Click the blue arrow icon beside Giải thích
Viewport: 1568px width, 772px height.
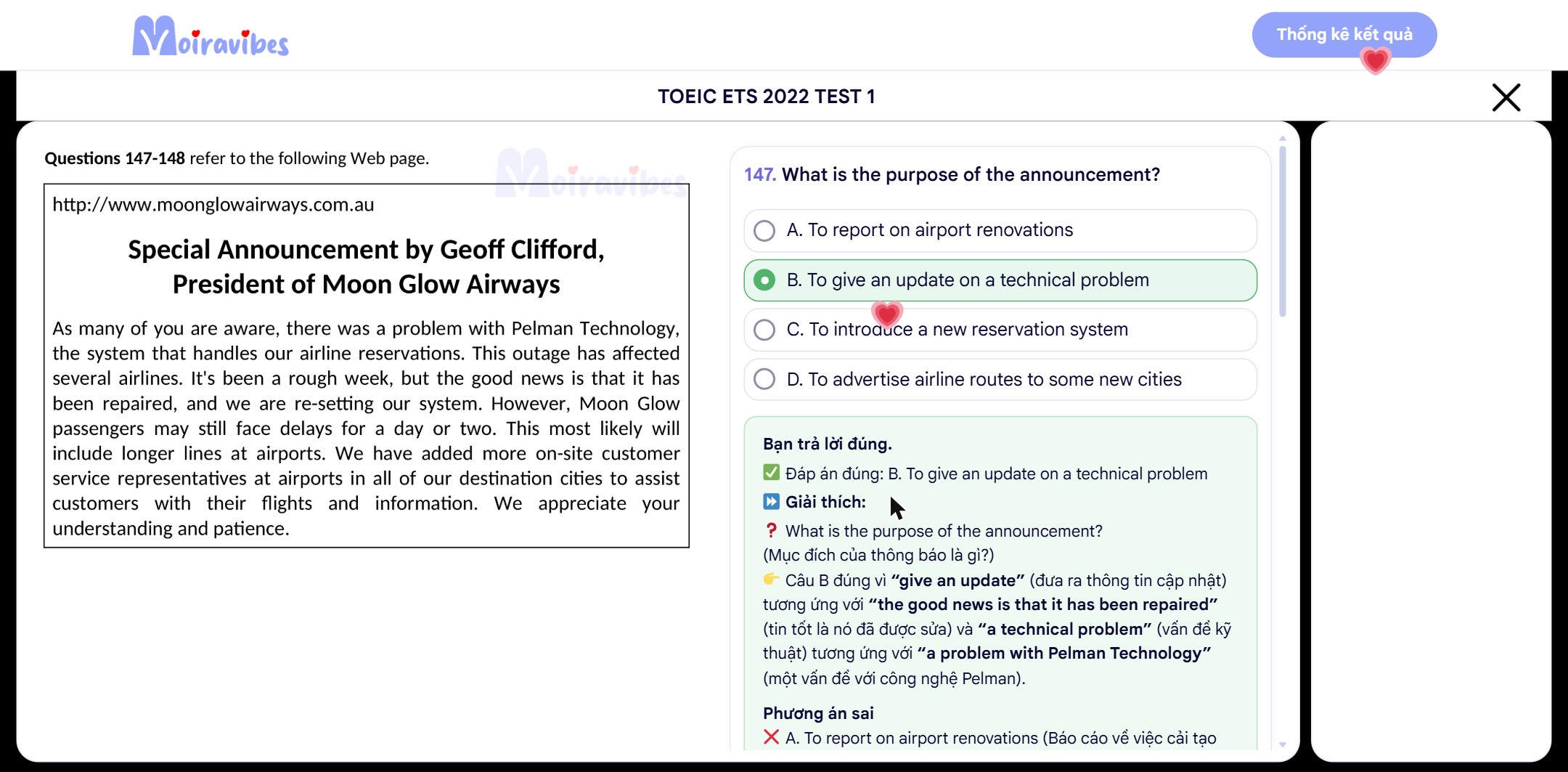771,501
